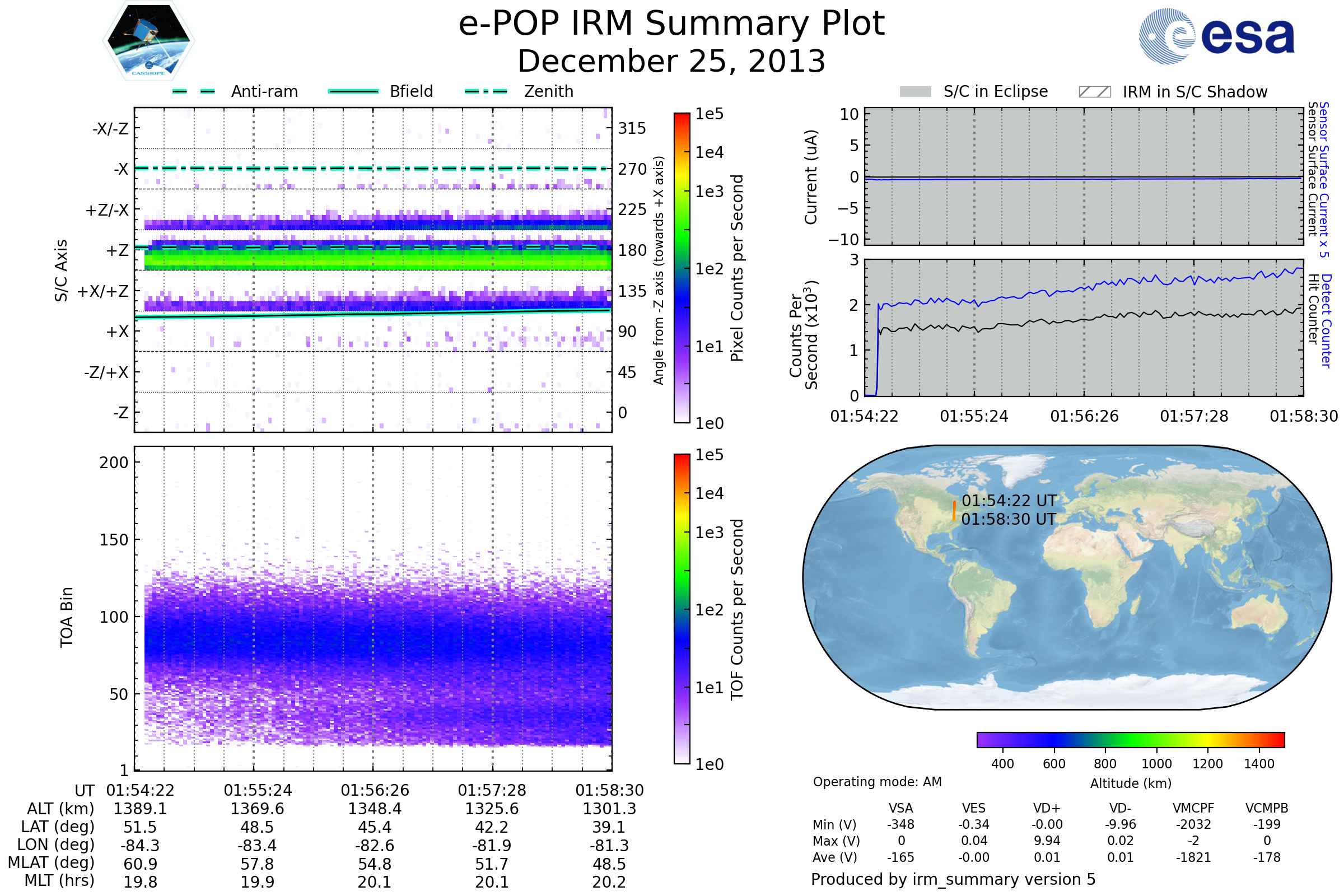
Task: Click the Produced by irm_summary version 5 text
Action: [x=953, y=879]
